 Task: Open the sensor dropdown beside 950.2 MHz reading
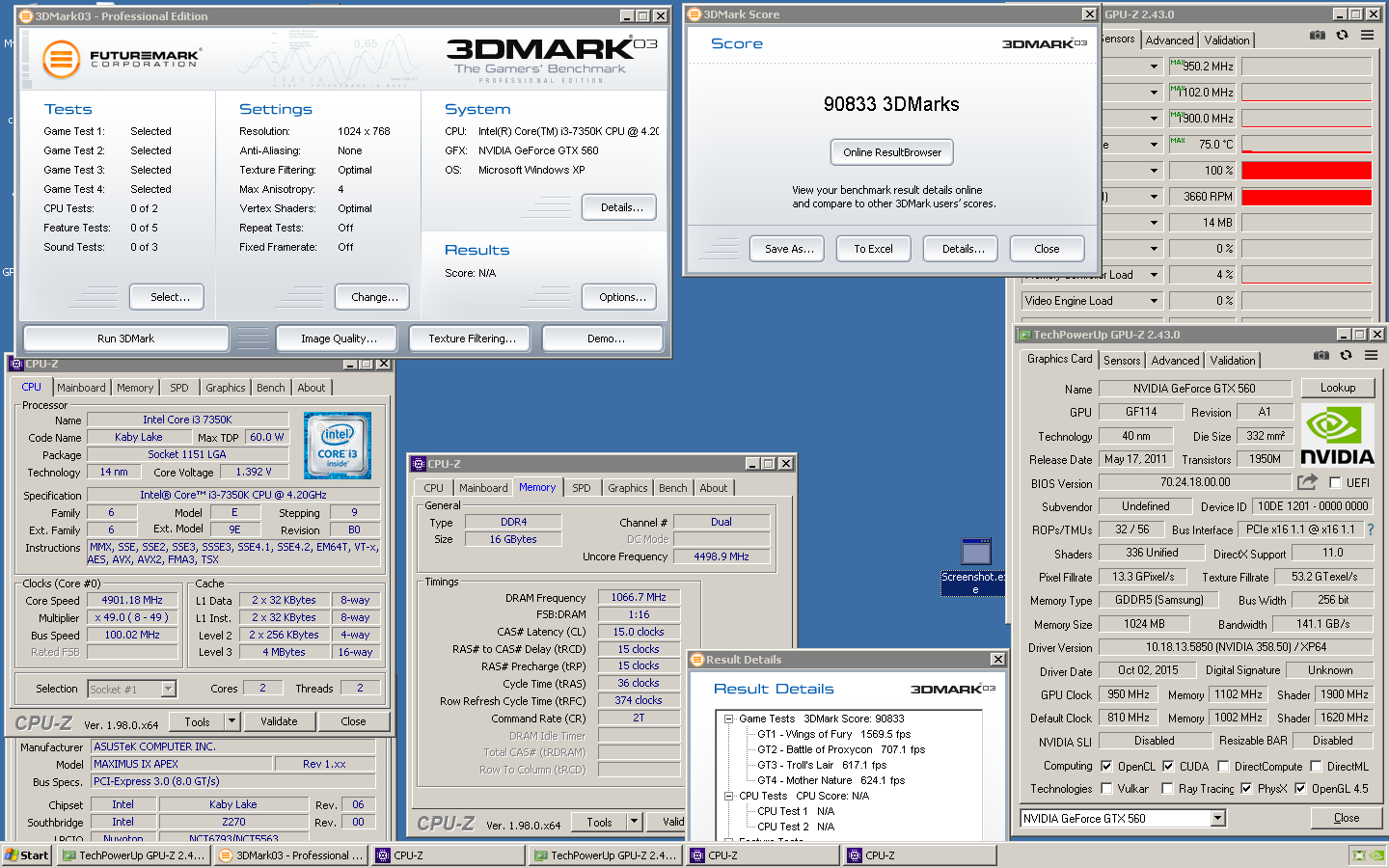pos(1154,67)
